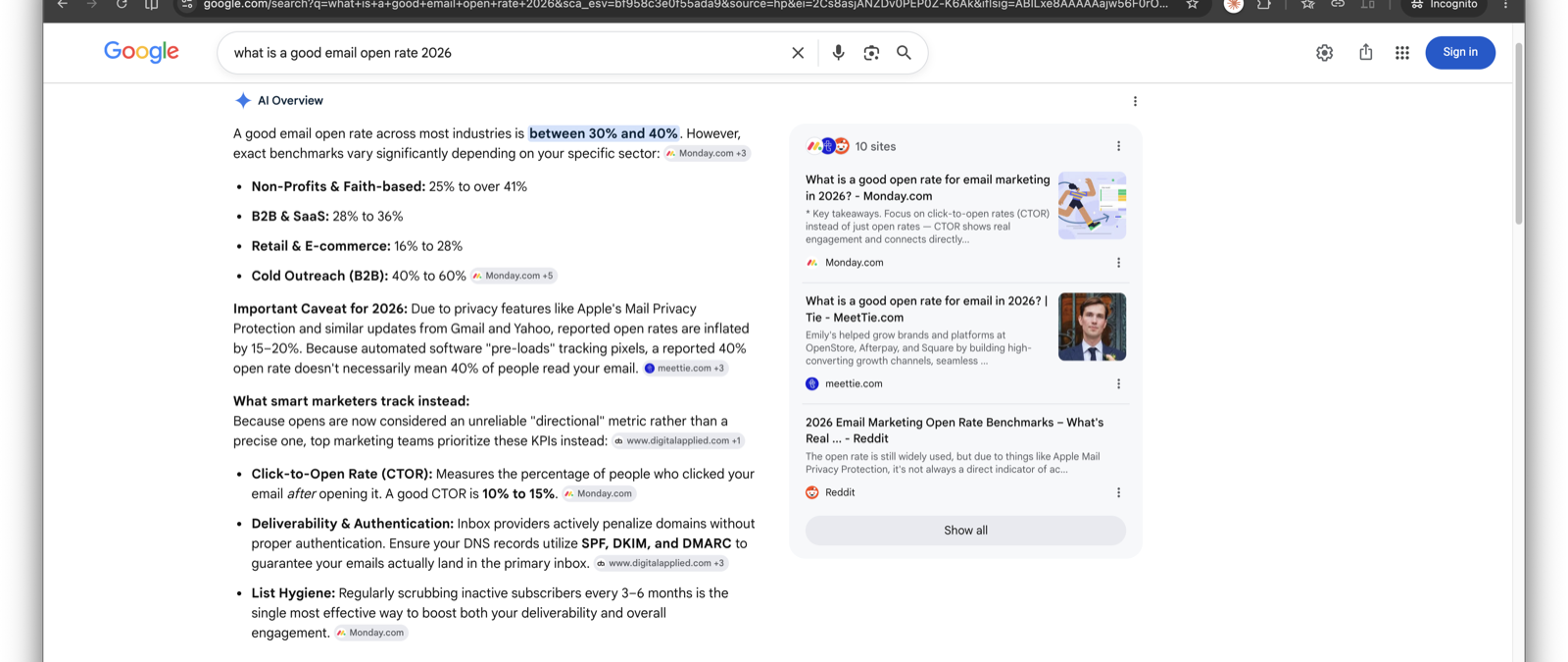Click the 'meettie.com' source name in card
This screenshot has height=662, width=1568.
[854, 384]
